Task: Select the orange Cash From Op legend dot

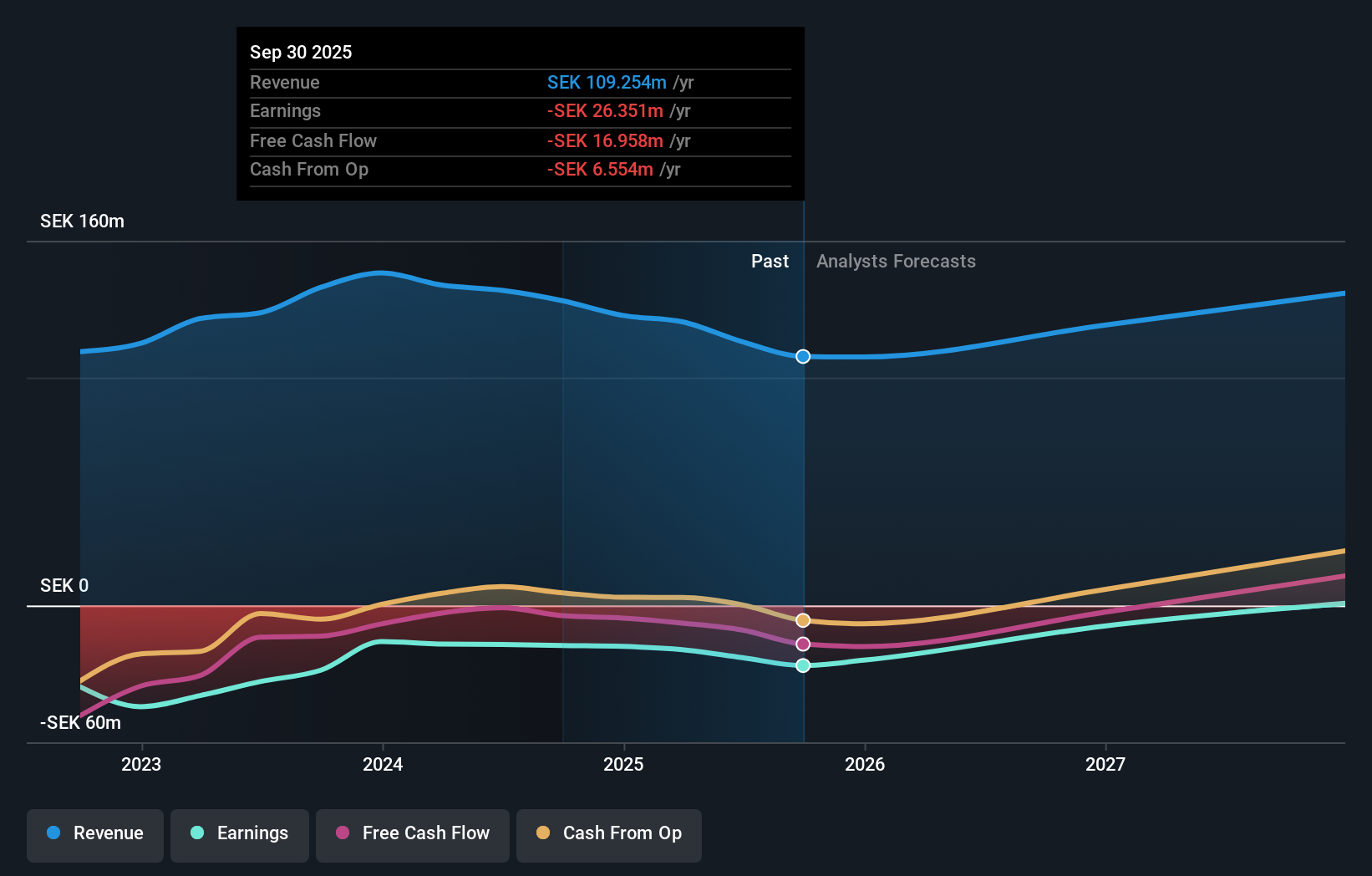Action: click(x=543, y=833)
